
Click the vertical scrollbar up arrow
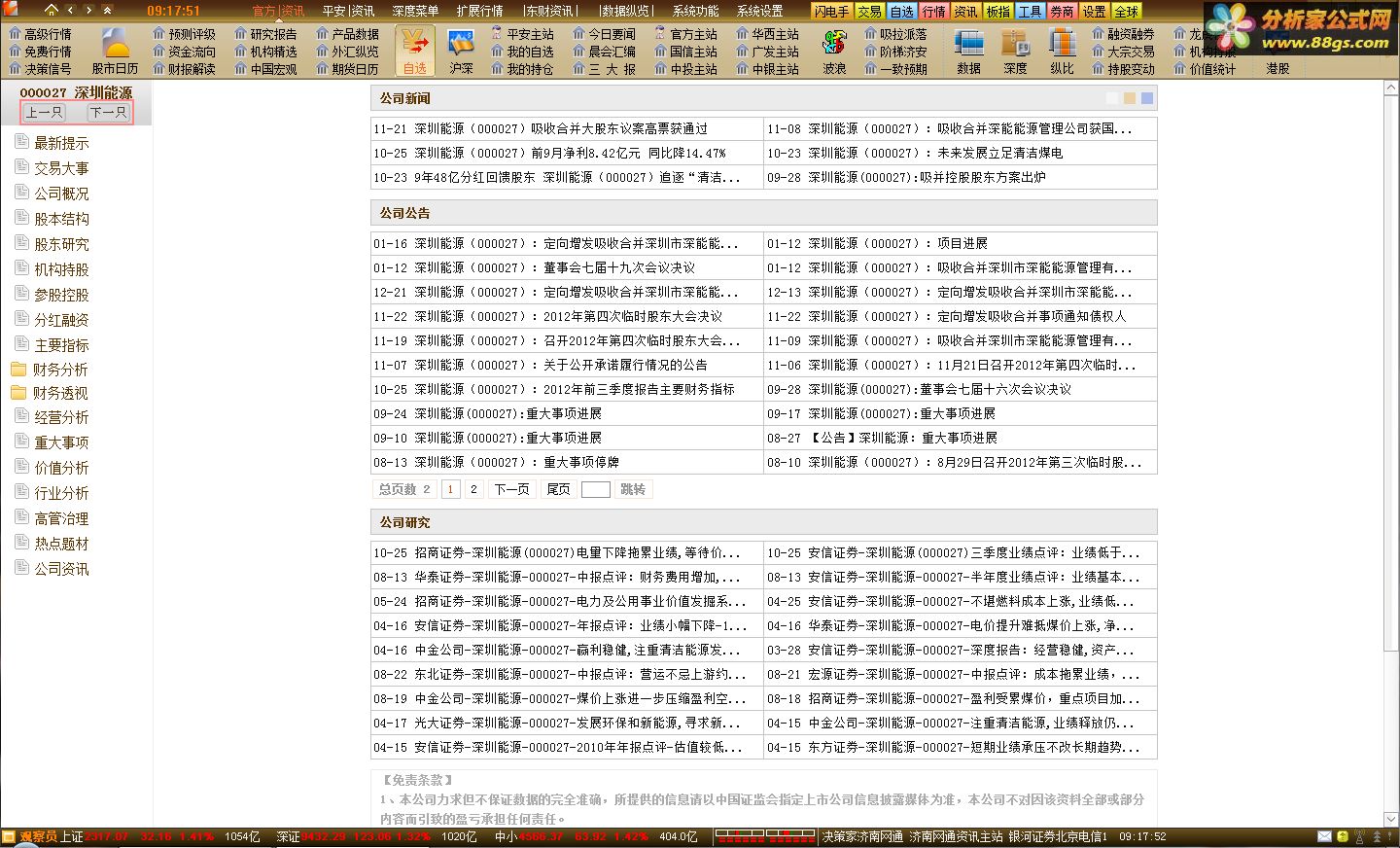pyautogui.click(x=1391, y=88)
